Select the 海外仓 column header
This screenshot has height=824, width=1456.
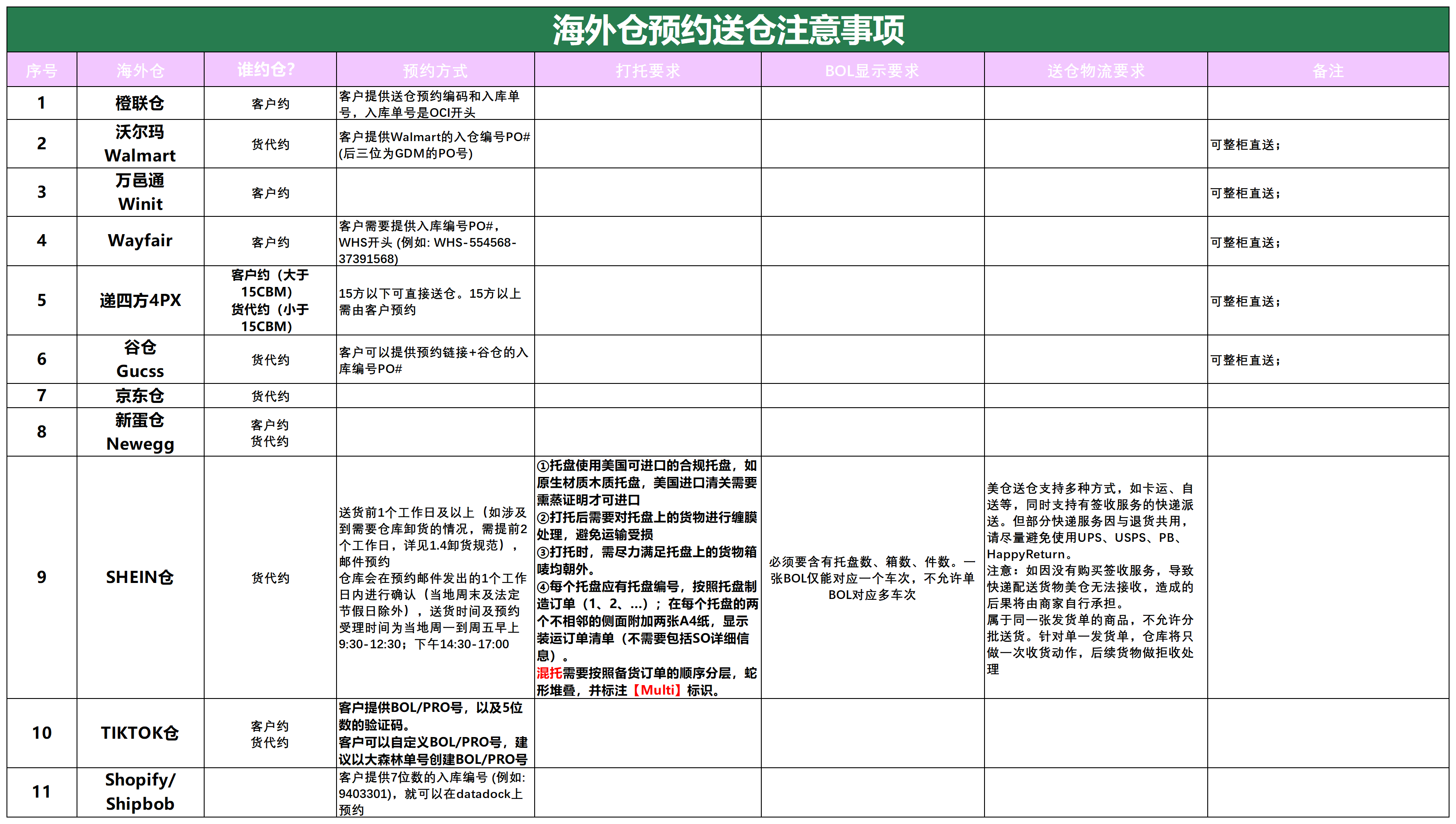140,70
